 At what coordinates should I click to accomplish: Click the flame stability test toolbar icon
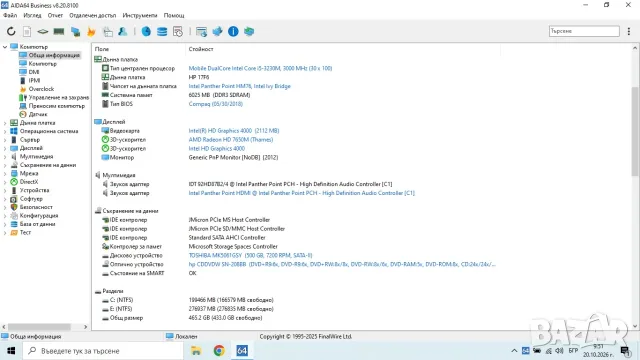tap(91, 31)
